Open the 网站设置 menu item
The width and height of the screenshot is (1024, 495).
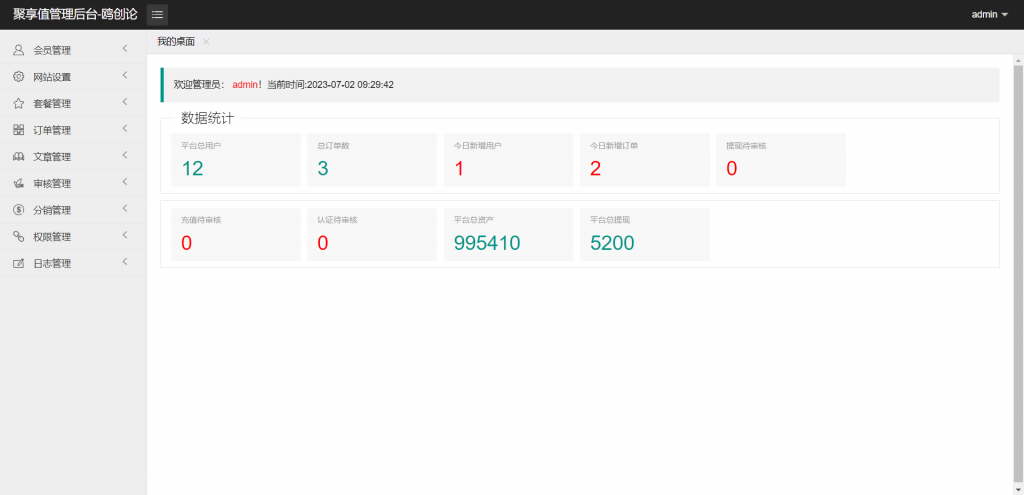[x=73, y=77]
